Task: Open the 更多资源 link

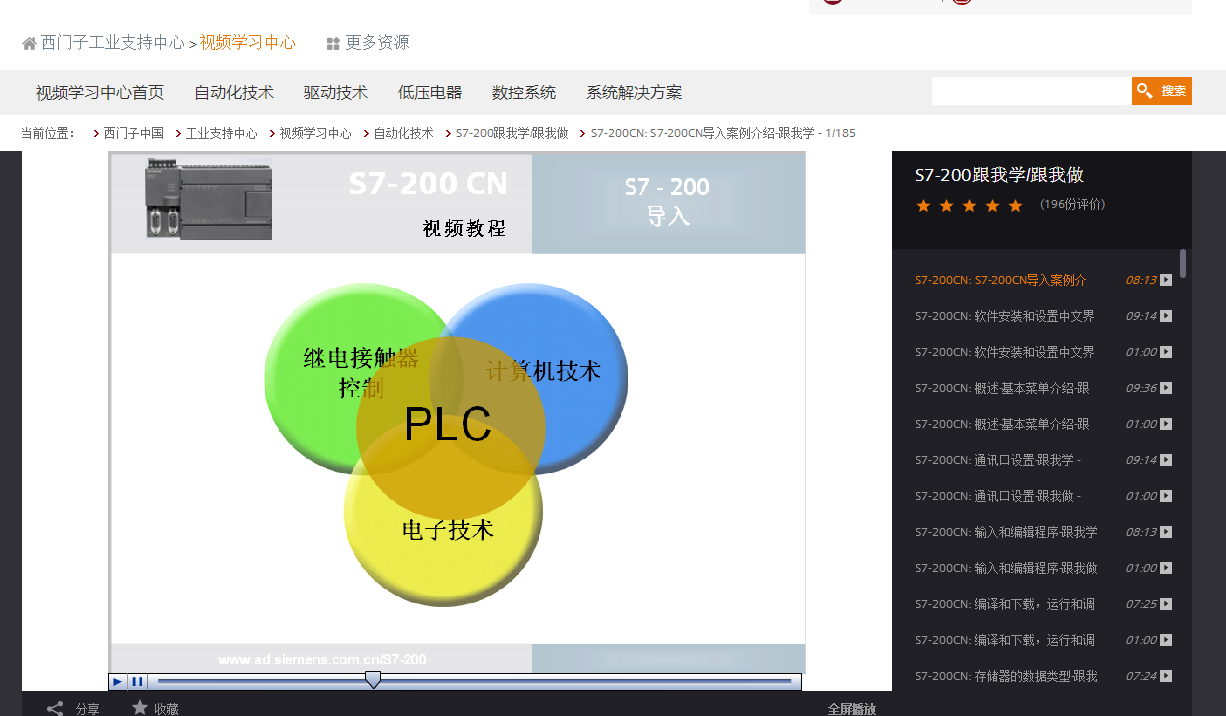Action: point(377,43)
